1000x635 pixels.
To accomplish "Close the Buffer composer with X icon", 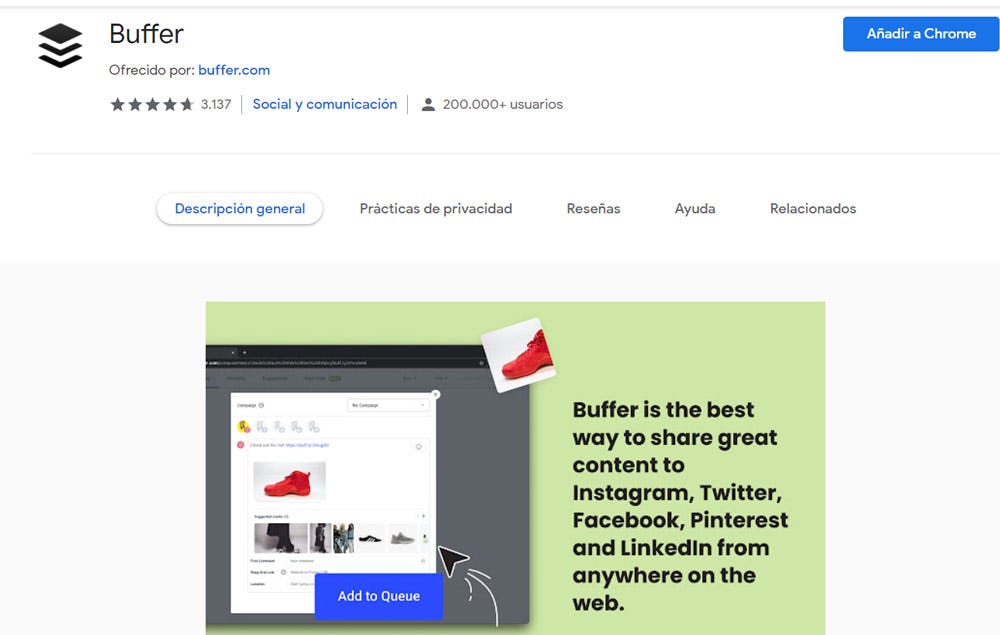I will (435, 395).
